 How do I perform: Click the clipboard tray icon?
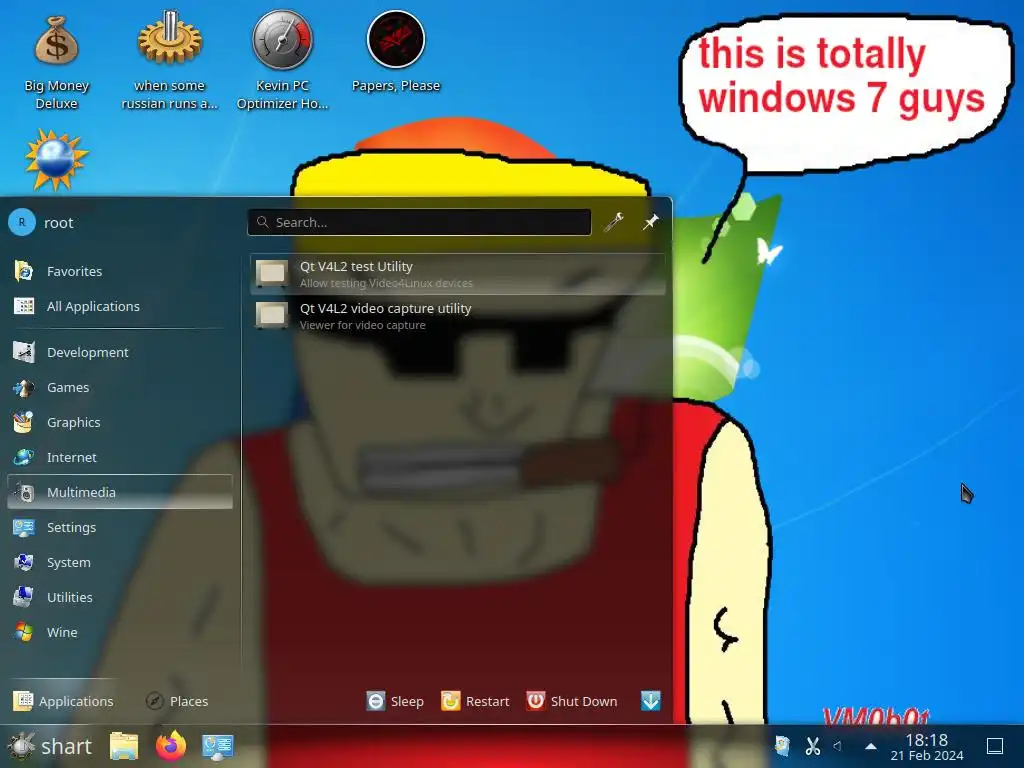tap(782, 746)
